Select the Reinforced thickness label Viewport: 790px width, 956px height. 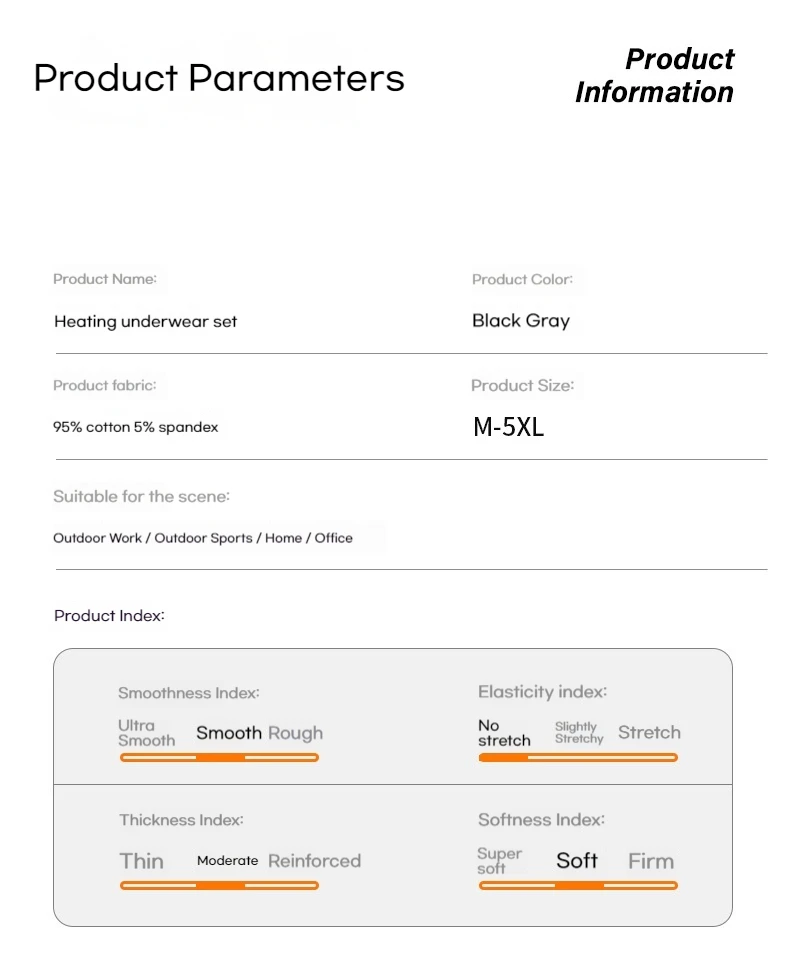pos(315,861)
